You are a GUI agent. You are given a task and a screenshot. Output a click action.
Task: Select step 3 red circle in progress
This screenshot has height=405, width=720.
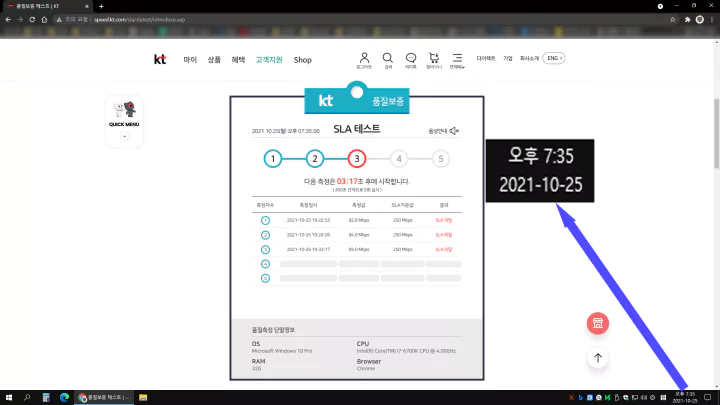(357, 159)
